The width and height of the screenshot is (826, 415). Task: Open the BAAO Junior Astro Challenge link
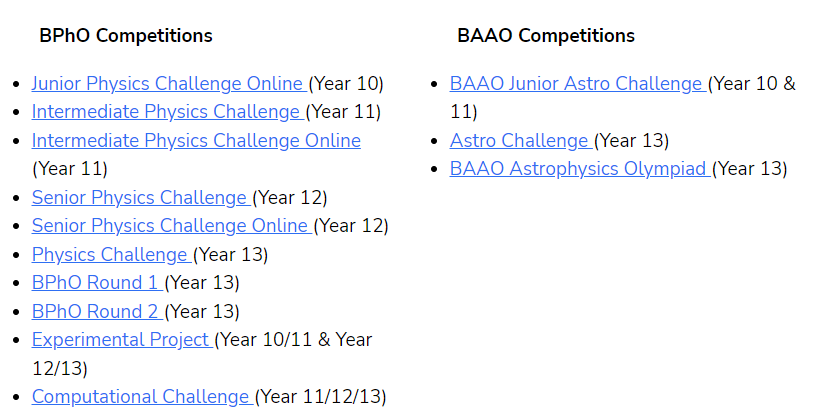577,84
